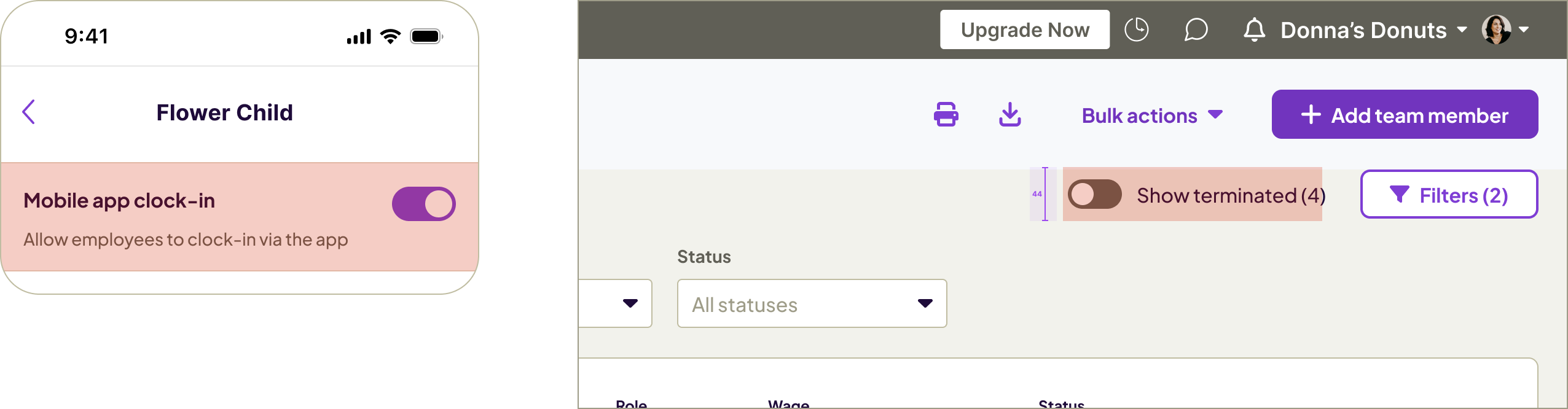Viewport: 1568px width, 409px height.
Task: Click the Upgrade Now button
Action: point(1024,29)
